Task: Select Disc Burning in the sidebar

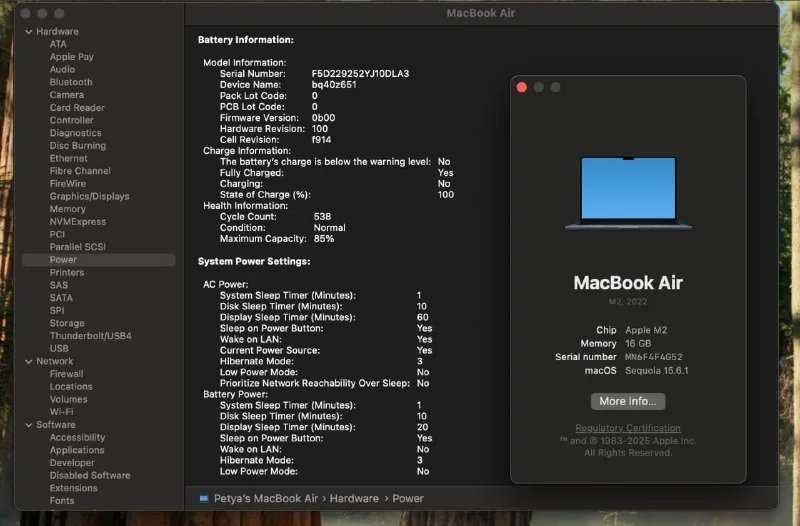Action: [78, 146]
